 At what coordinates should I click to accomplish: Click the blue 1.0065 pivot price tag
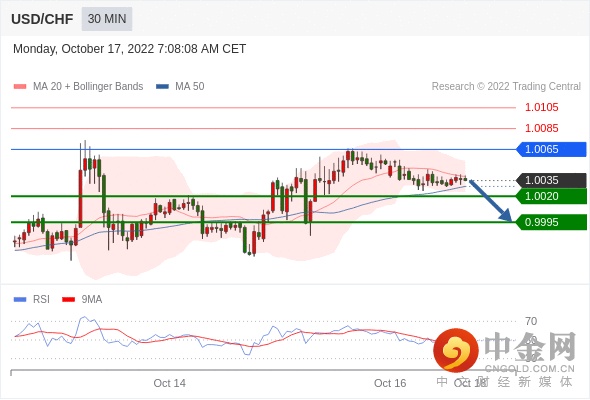(x=551, y=149)
